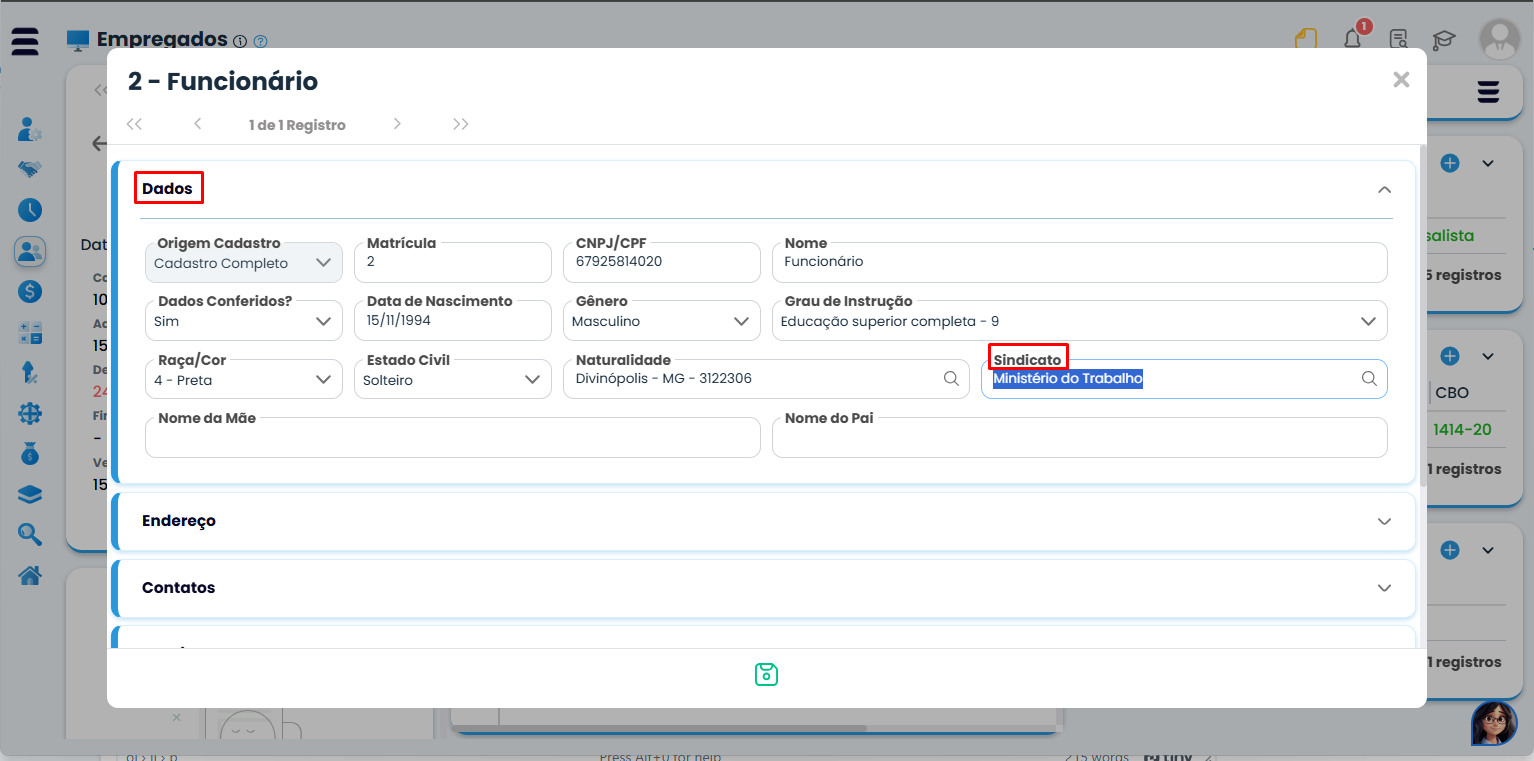Collapse the Dados section

[1384, 189]
